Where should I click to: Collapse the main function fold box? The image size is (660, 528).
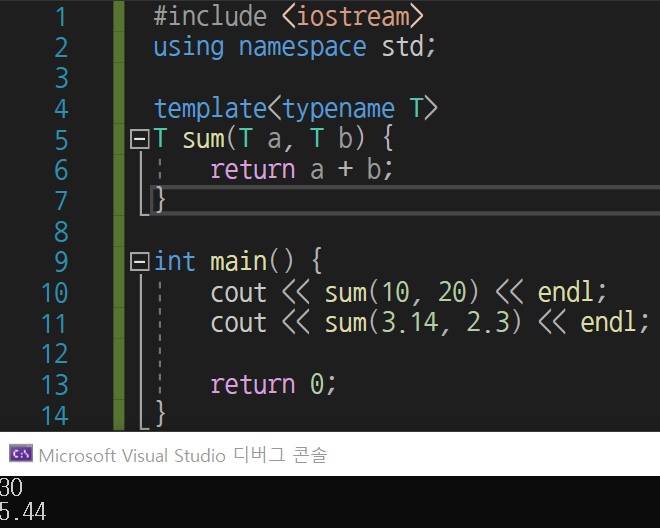140,261
